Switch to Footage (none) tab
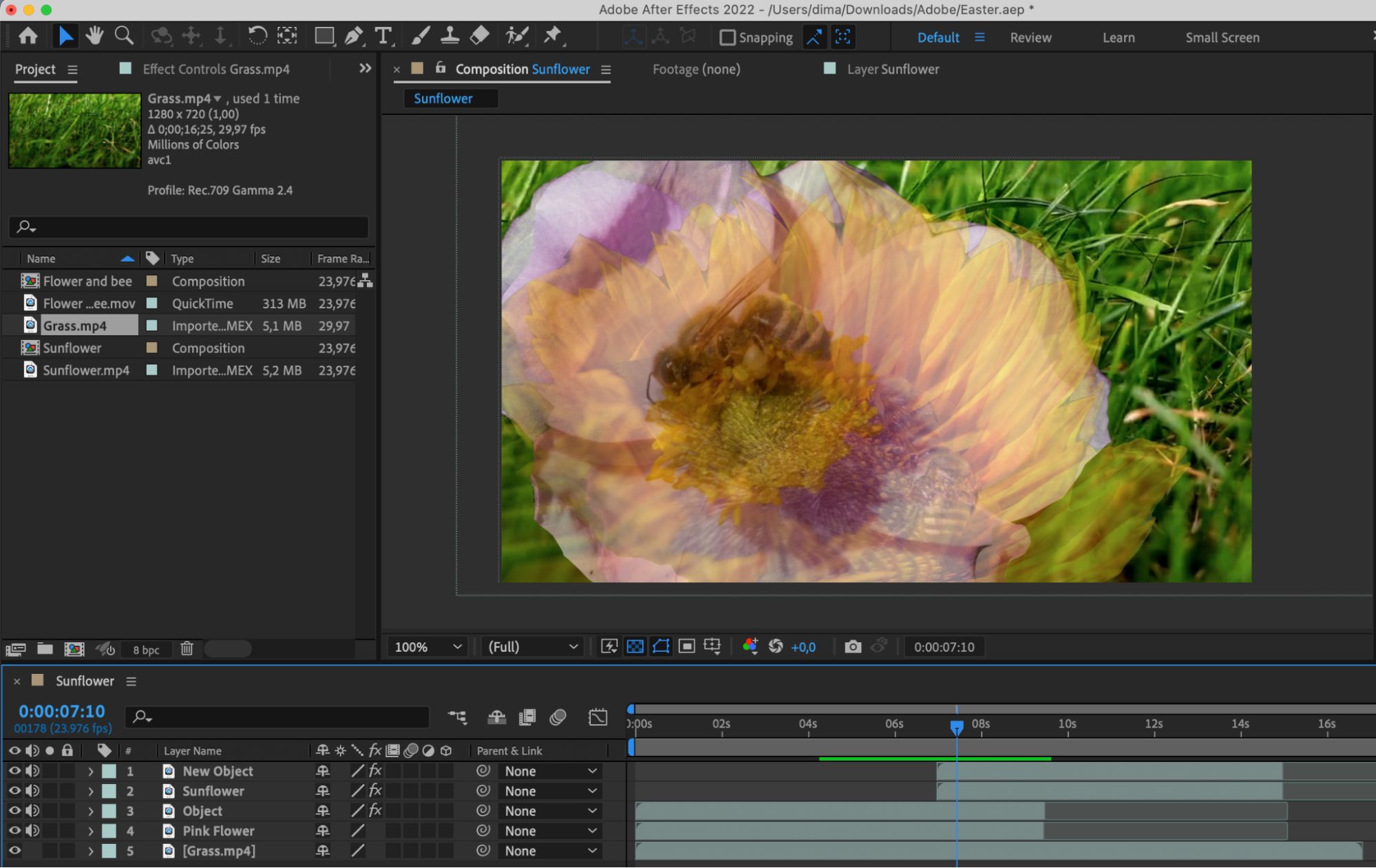 tap(696, 69)
